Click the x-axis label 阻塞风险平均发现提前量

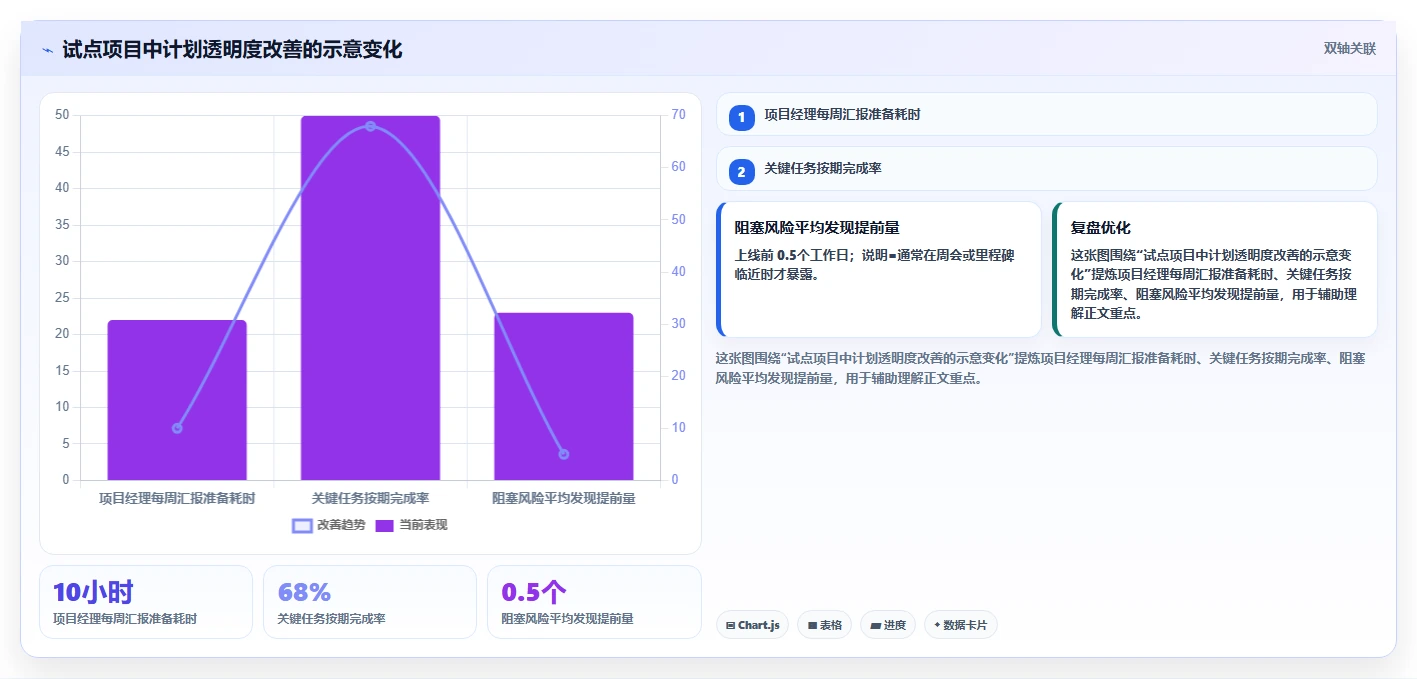(564, 498)
